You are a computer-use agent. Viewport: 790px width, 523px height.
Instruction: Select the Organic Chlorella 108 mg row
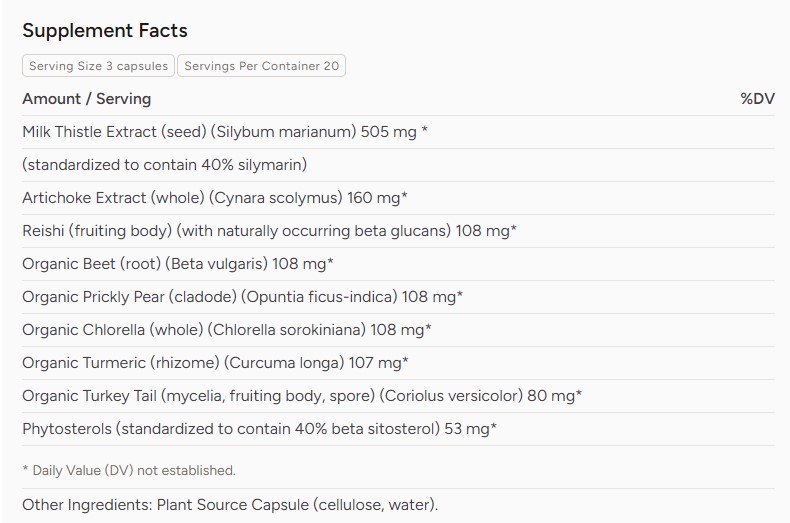pyautogui.click(x=398, y=330)
